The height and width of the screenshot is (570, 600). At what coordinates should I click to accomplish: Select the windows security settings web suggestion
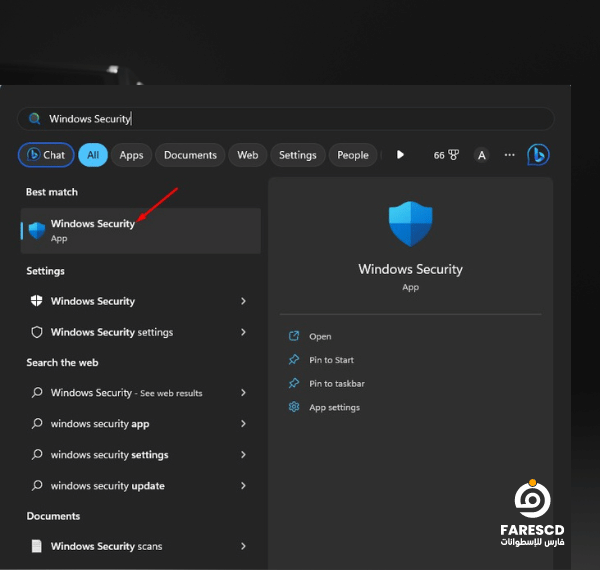pos(141,454)
